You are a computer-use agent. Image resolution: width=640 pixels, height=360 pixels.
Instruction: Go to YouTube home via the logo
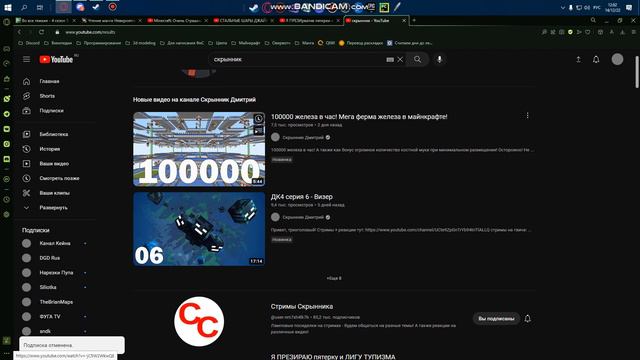click(56, 60)
